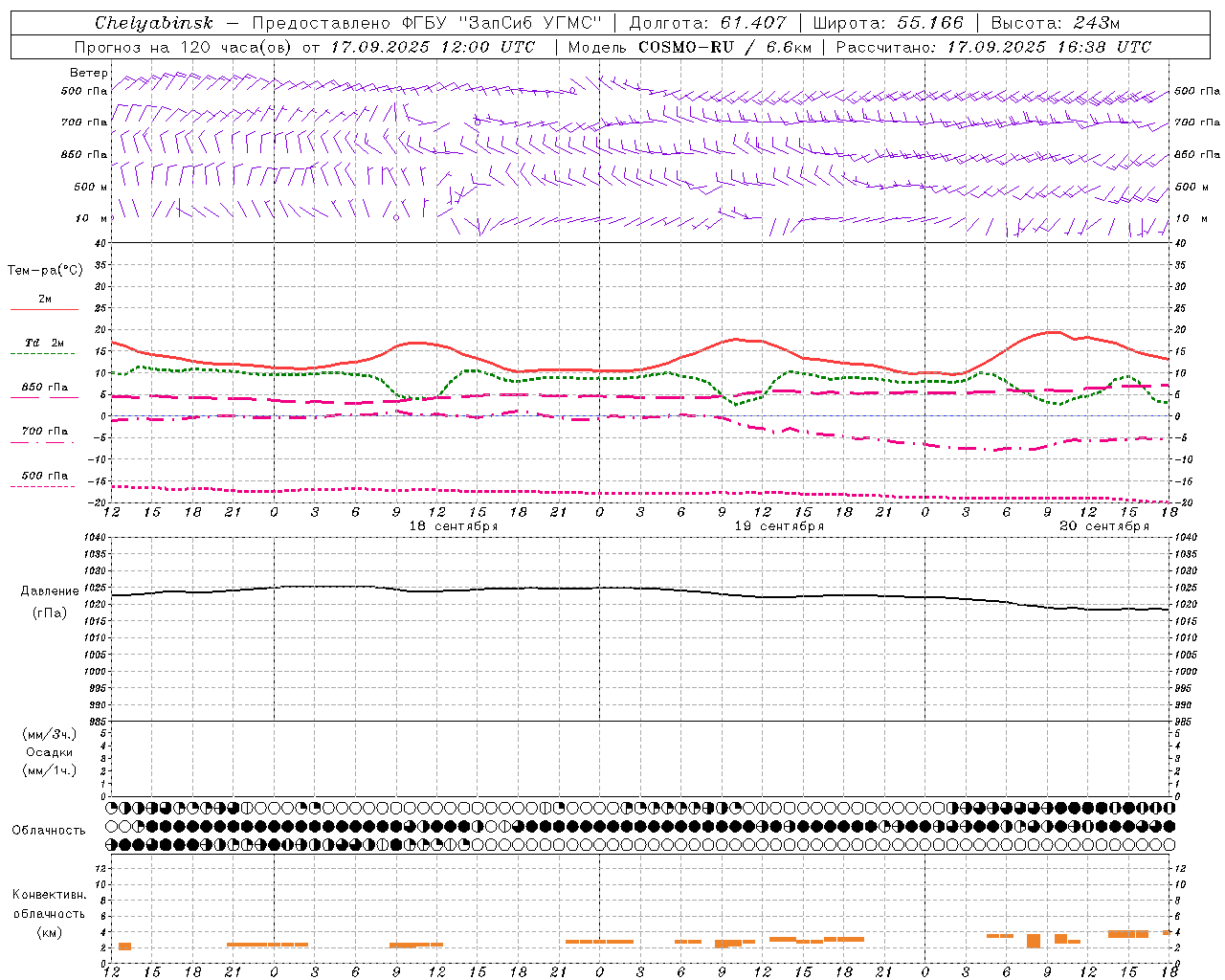The width and height of the screenshot is (1225, 980).
Task: Click the Широта: 55.166 value
Action: pos(888,23)
